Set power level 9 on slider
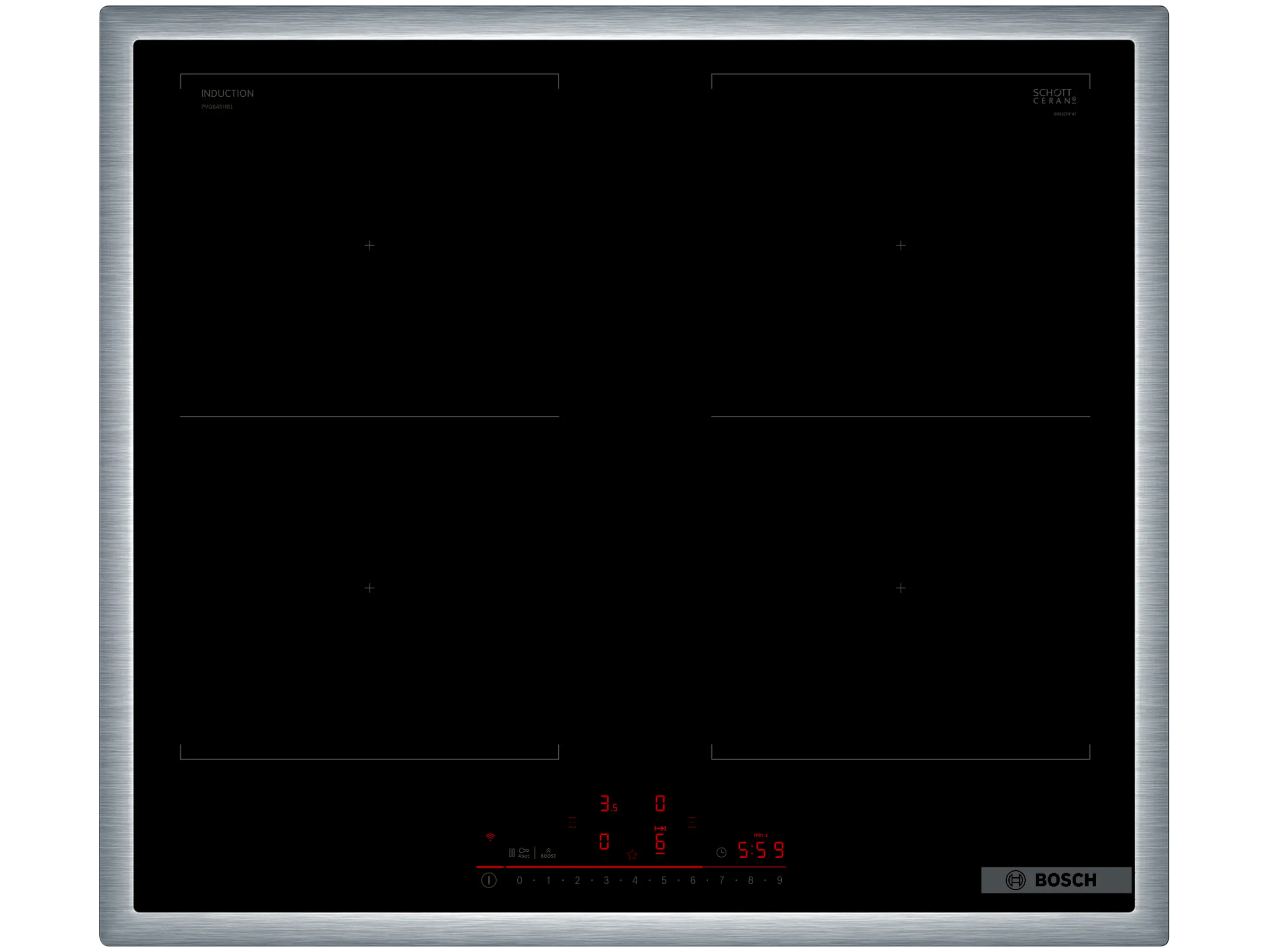Viewport: 1269px width, 952px height. (779, 880)
